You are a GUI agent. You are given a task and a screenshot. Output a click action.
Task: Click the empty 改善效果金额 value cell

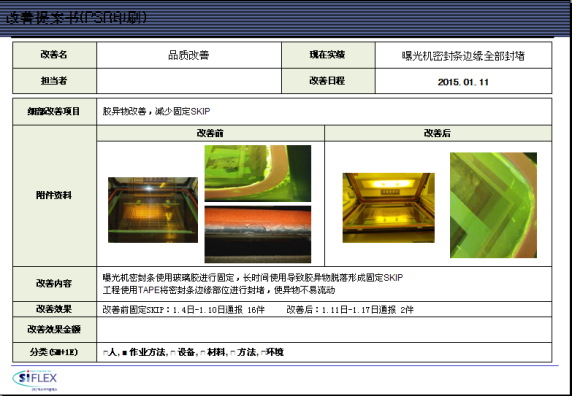(x=324, y=330)
